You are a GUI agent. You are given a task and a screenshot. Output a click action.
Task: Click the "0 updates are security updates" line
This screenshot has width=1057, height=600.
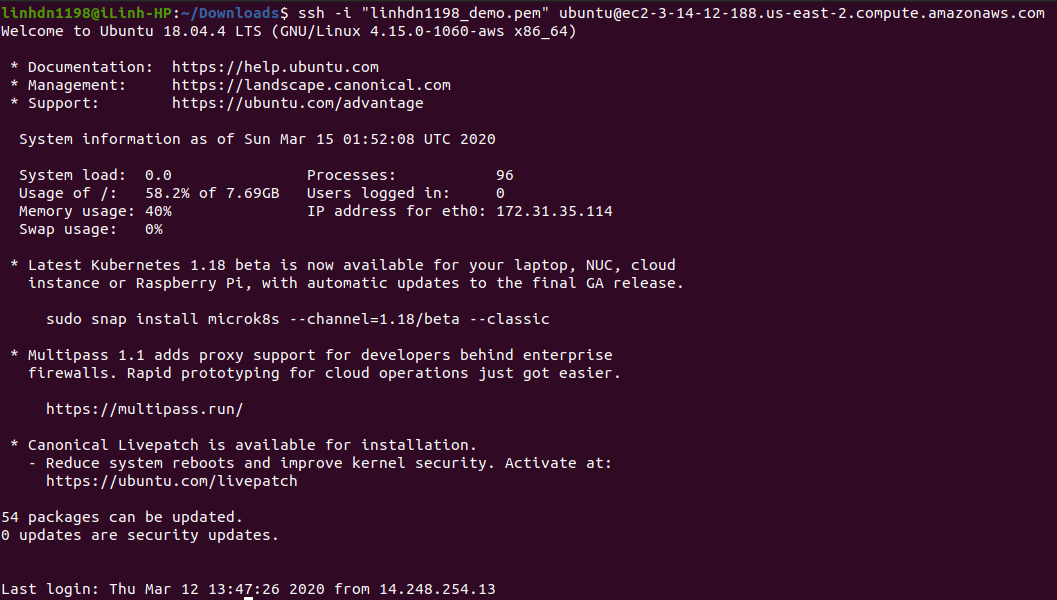point(140,535)
